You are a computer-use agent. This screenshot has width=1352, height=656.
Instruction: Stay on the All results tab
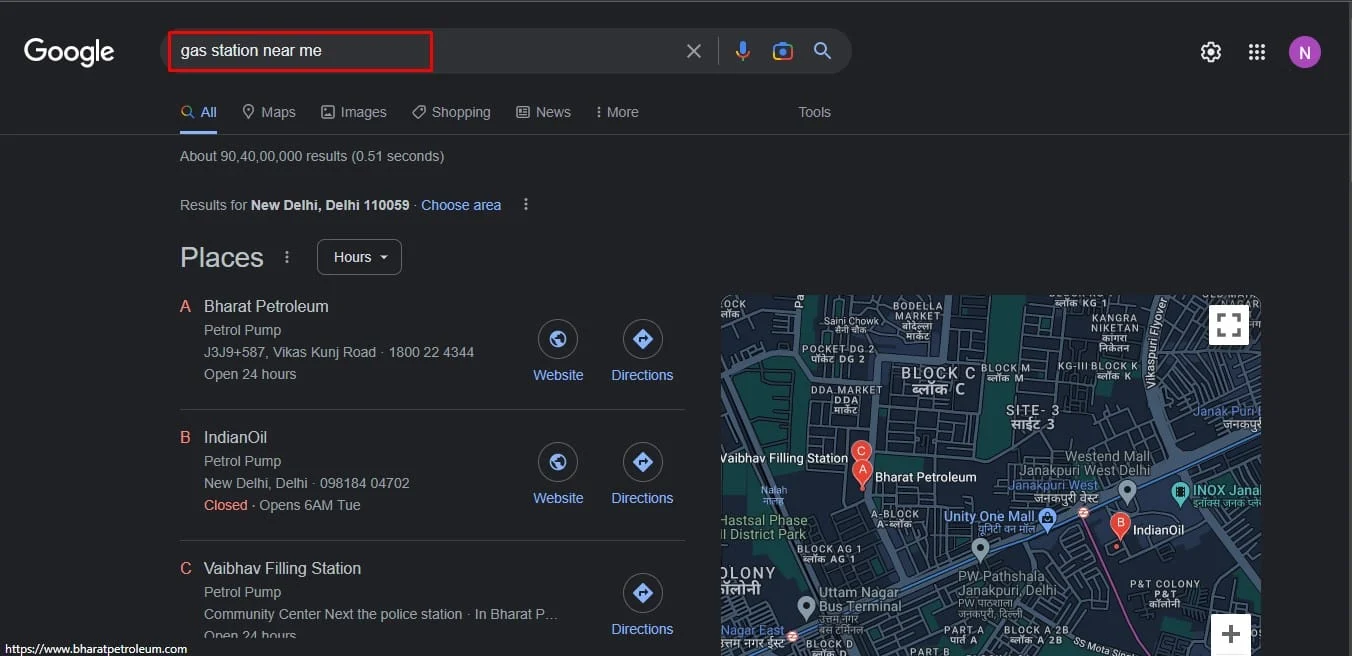pyautogui.click(x=199, y=112)
